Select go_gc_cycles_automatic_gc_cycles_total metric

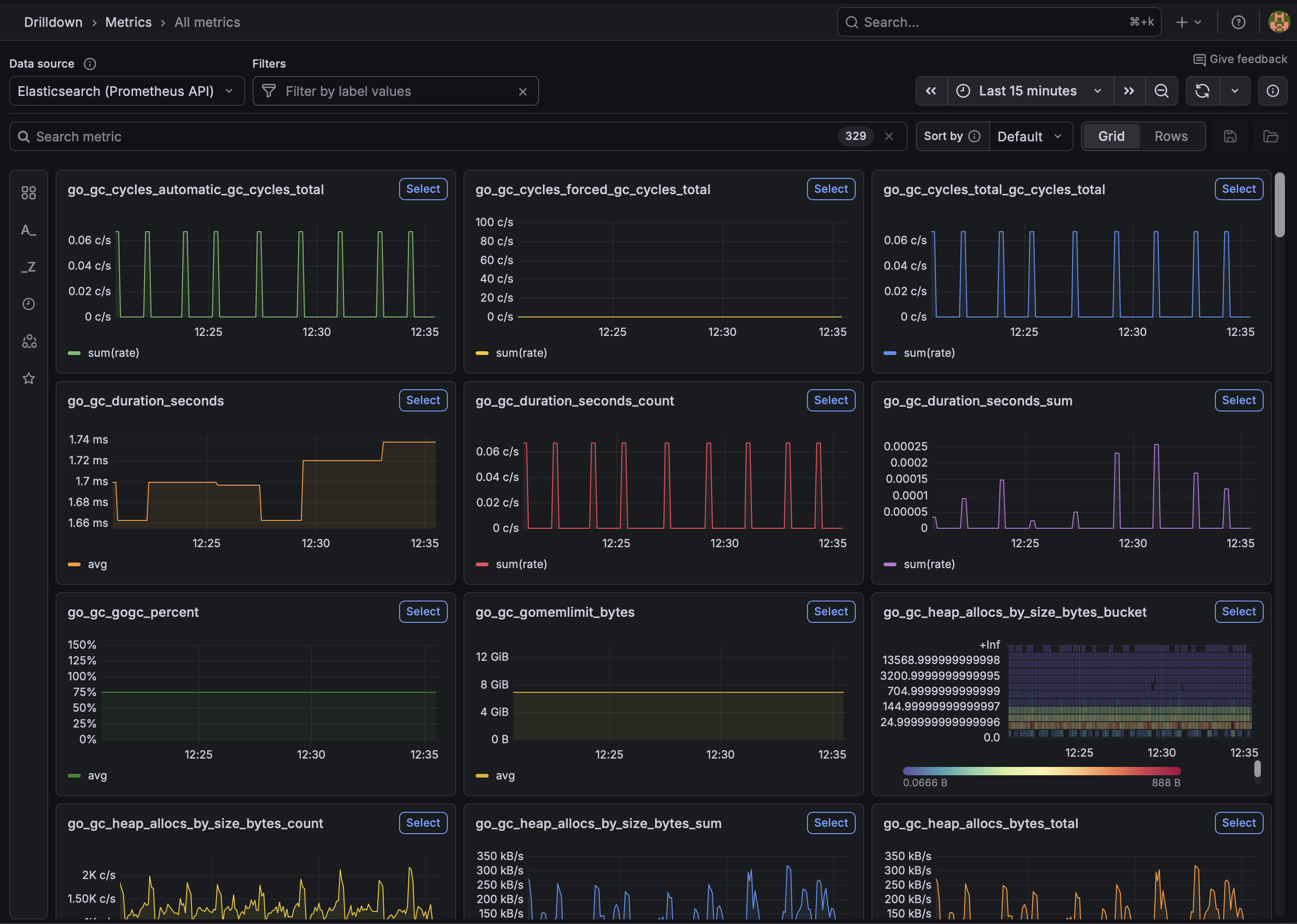[x=423, y=189]
